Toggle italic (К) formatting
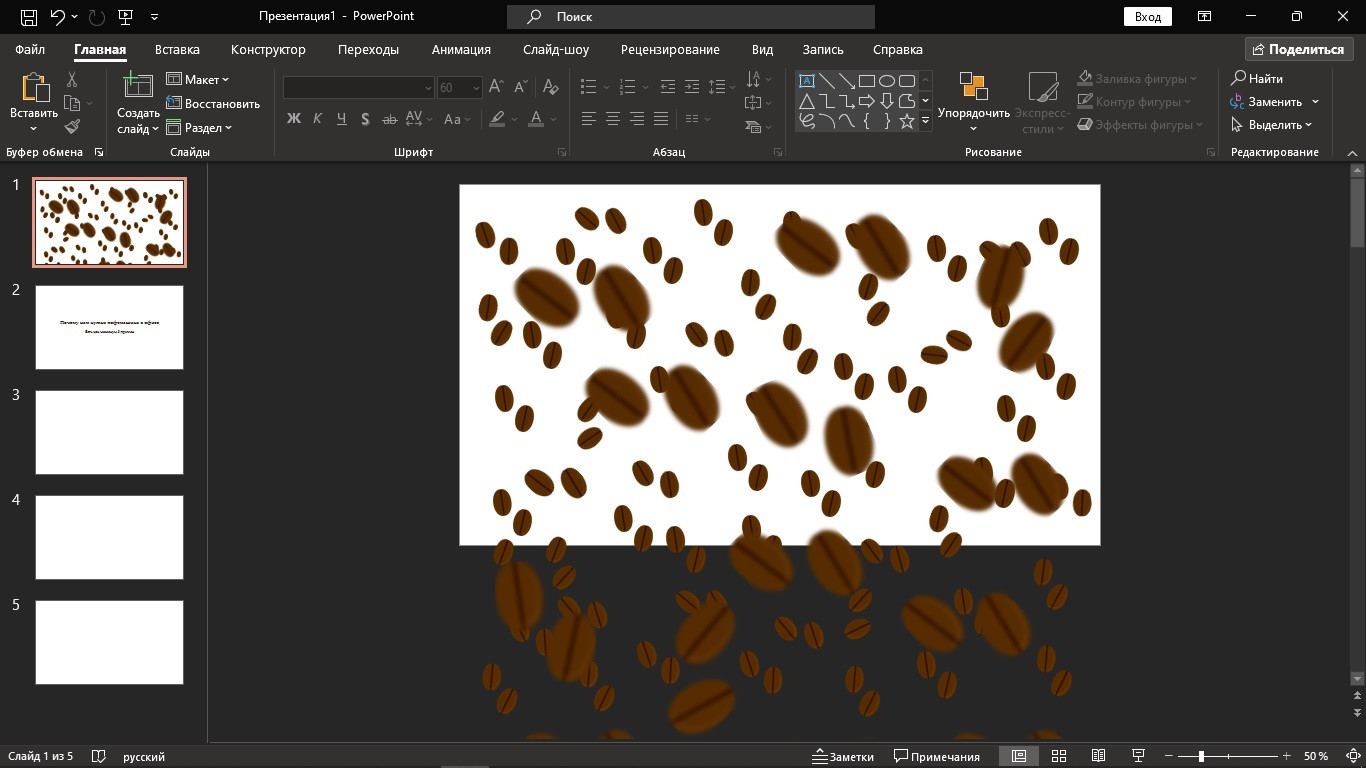Screen dimensions: 1366x768 pyautogui.click(x=318, y=119)
